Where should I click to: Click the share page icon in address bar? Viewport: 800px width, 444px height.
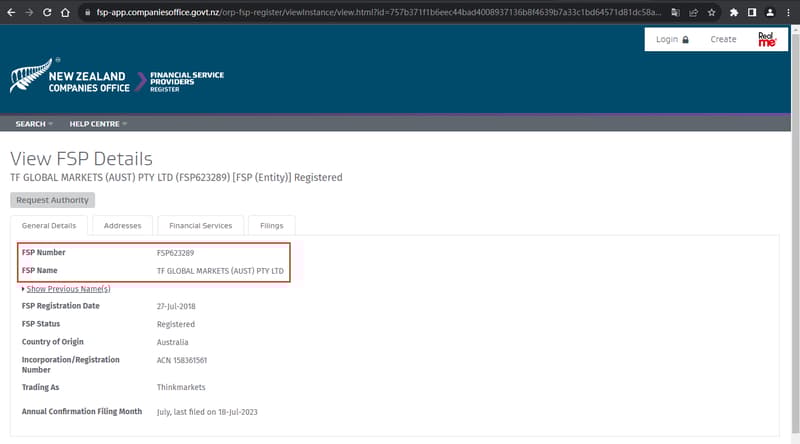tap(693, 13)
